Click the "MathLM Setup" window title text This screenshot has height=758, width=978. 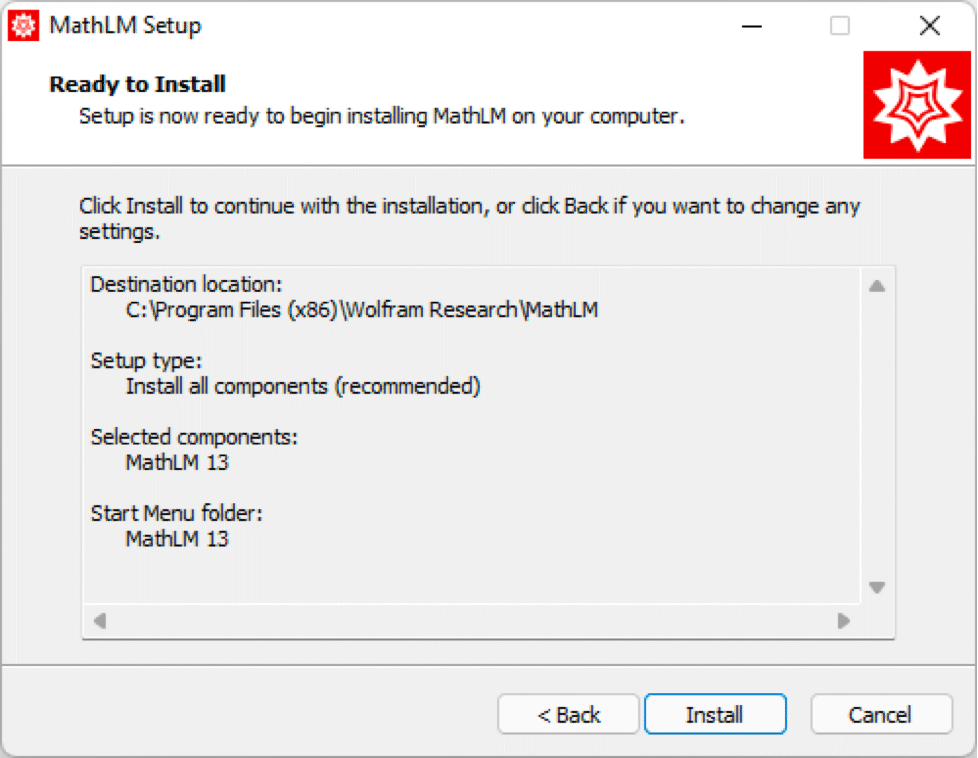click(125, 26)
